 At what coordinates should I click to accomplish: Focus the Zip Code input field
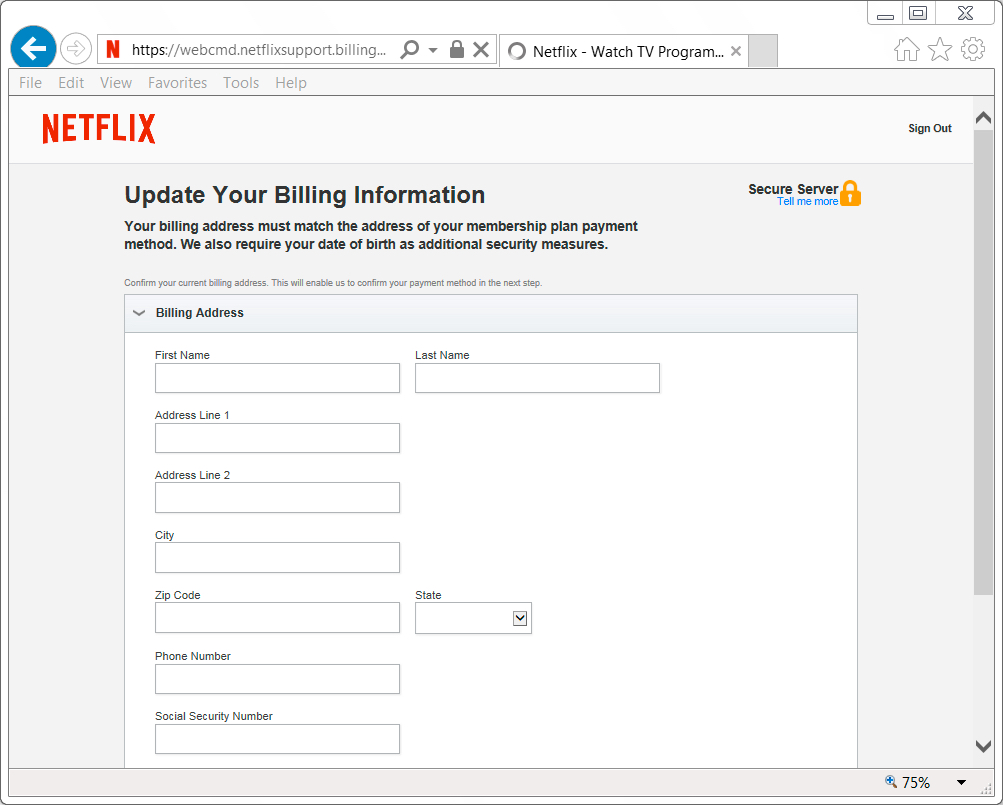pos(277,618)
